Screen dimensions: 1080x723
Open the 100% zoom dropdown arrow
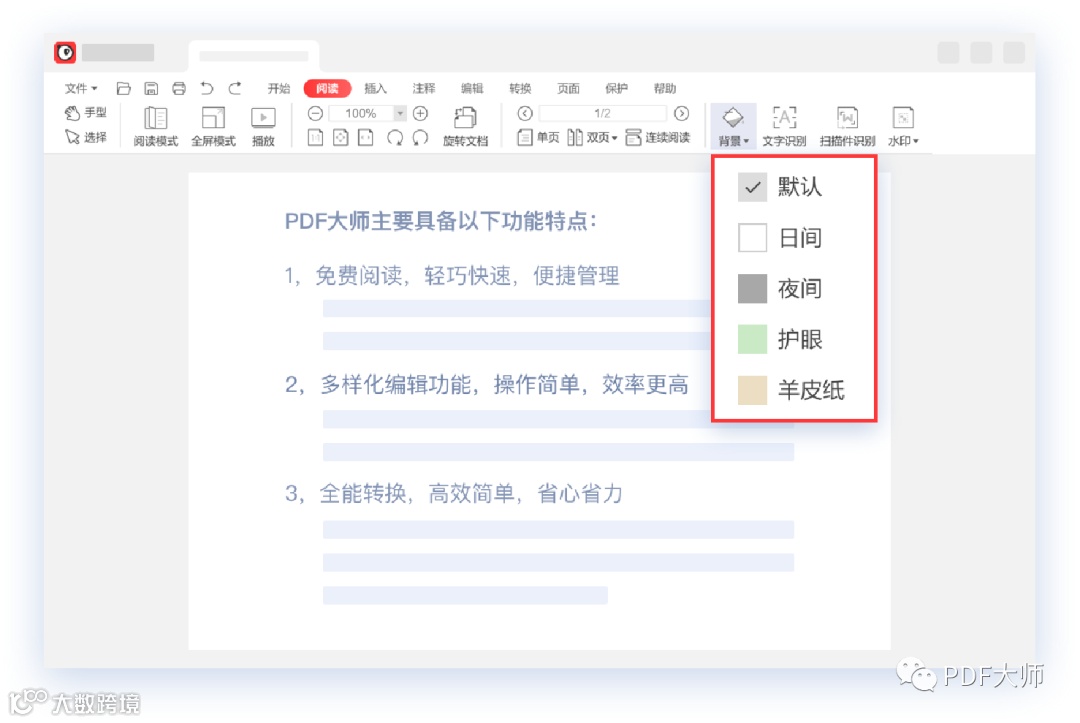[x=400, y=113]
